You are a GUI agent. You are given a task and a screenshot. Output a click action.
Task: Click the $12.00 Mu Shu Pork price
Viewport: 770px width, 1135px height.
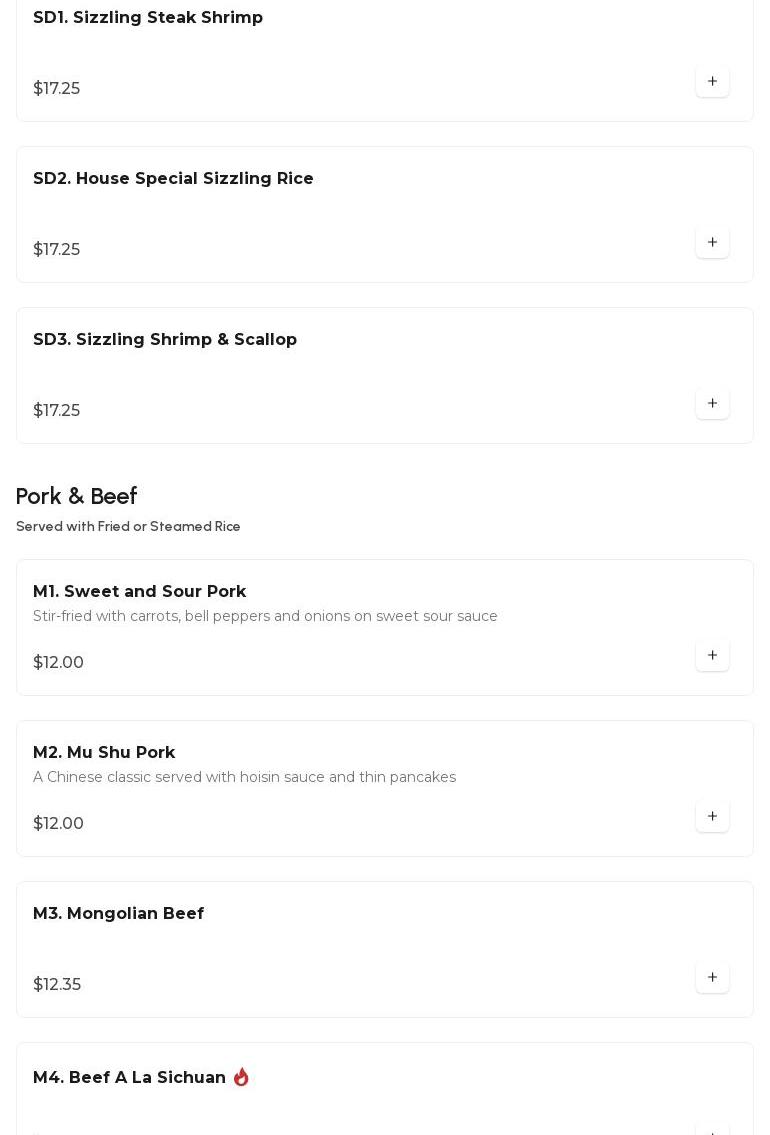pyautogui.click(x=58, y=824)
